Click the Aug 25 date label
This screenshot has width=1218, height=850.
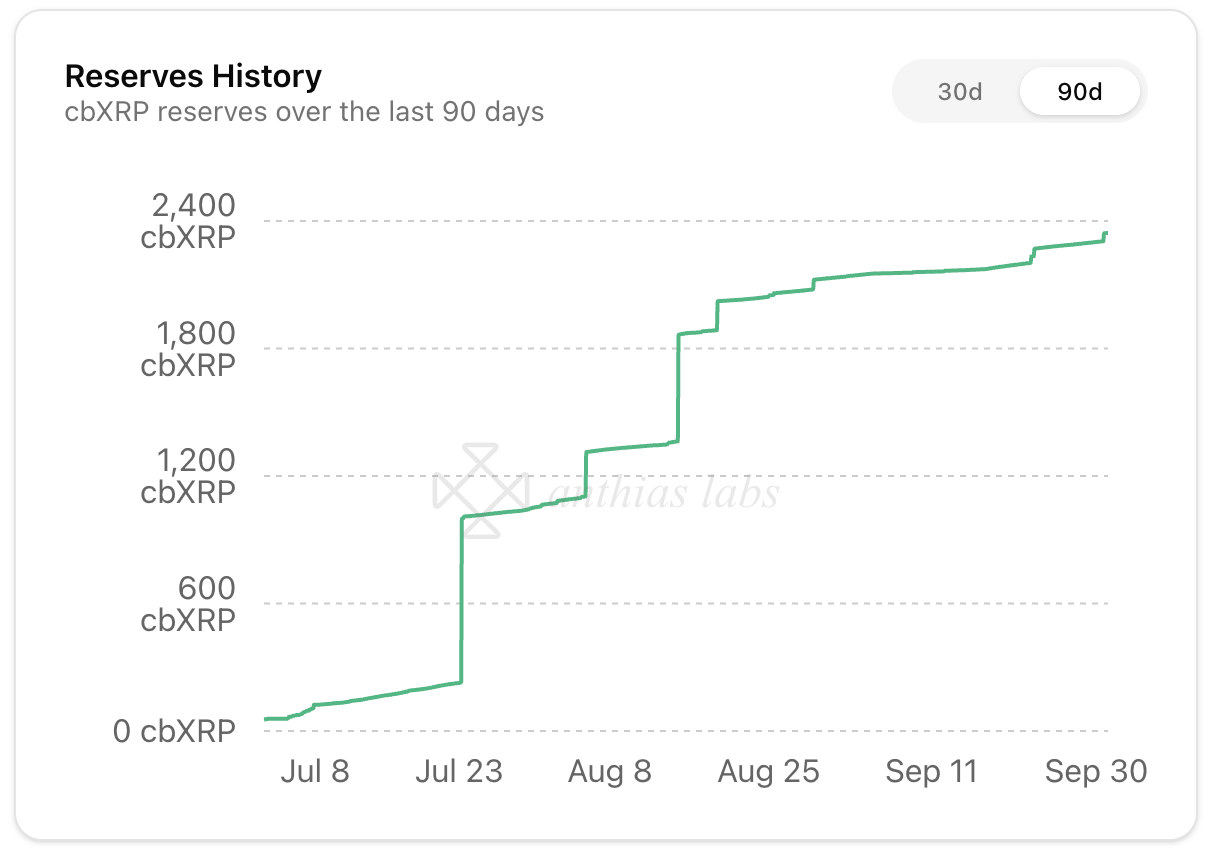(768, 771)
